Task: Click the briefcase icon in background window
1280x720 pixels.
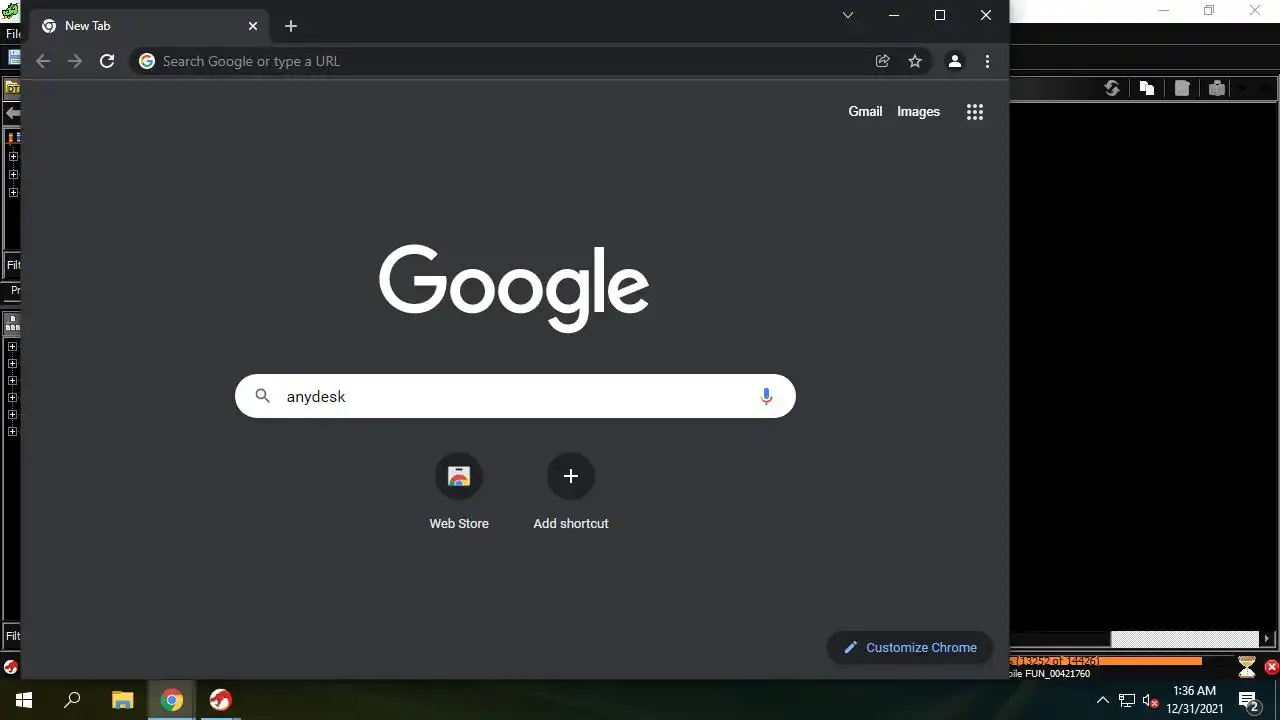Action: [1217, 88]
